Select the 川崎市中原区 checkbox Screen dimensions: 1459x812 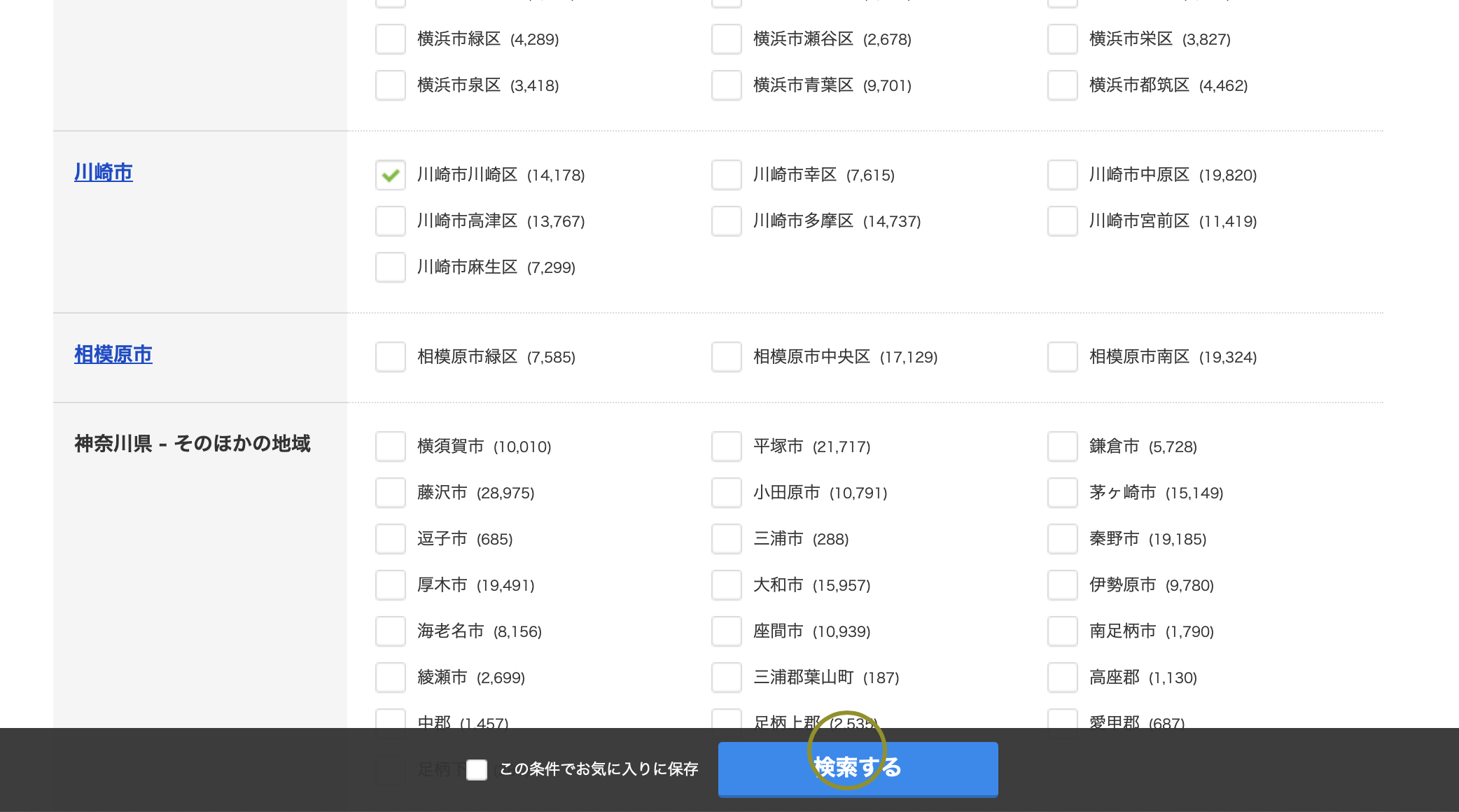click(x=1063, y=175)
